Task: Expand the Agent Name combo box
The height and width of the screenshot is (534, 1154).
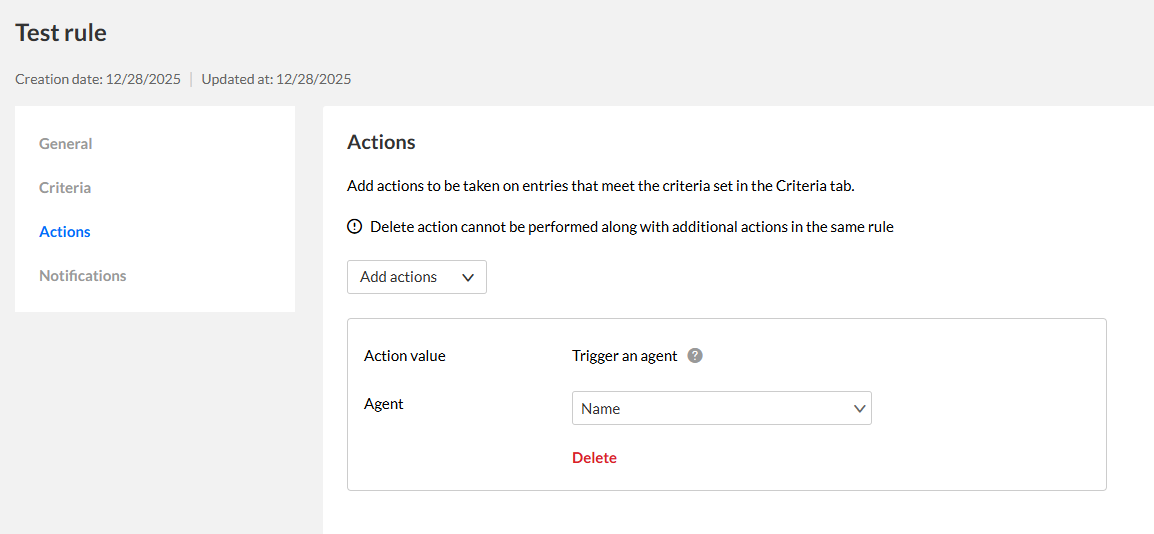Action: [721, 408]
